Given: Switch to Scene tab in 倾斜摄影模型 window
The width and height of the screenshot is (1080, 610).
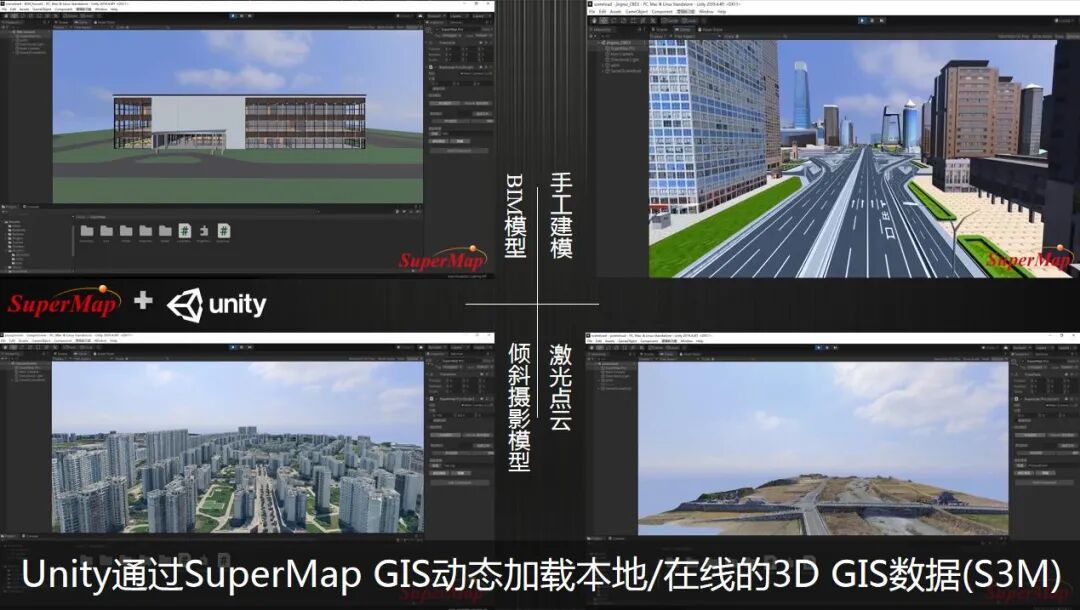Looking at the screenshot, I should [61, 354].
